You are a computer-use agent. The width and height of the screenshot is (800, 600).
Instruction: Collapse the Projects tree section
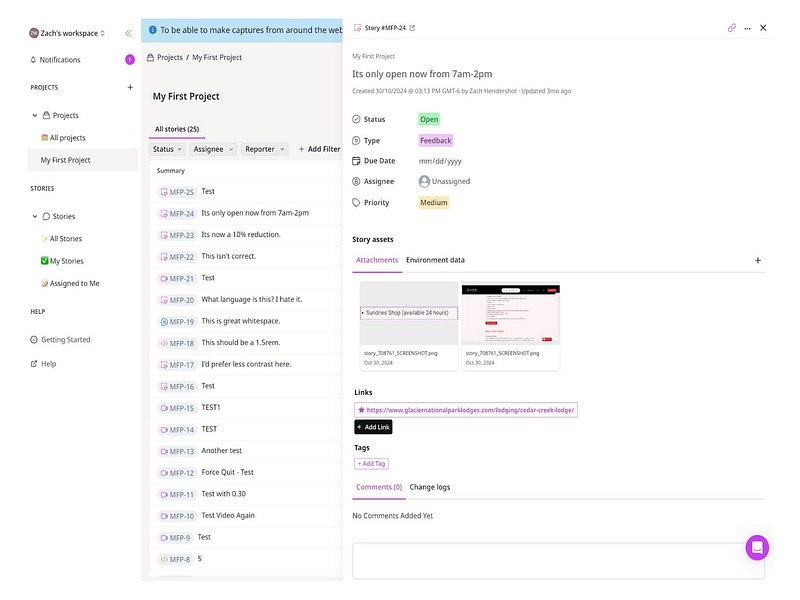(35, 115)
